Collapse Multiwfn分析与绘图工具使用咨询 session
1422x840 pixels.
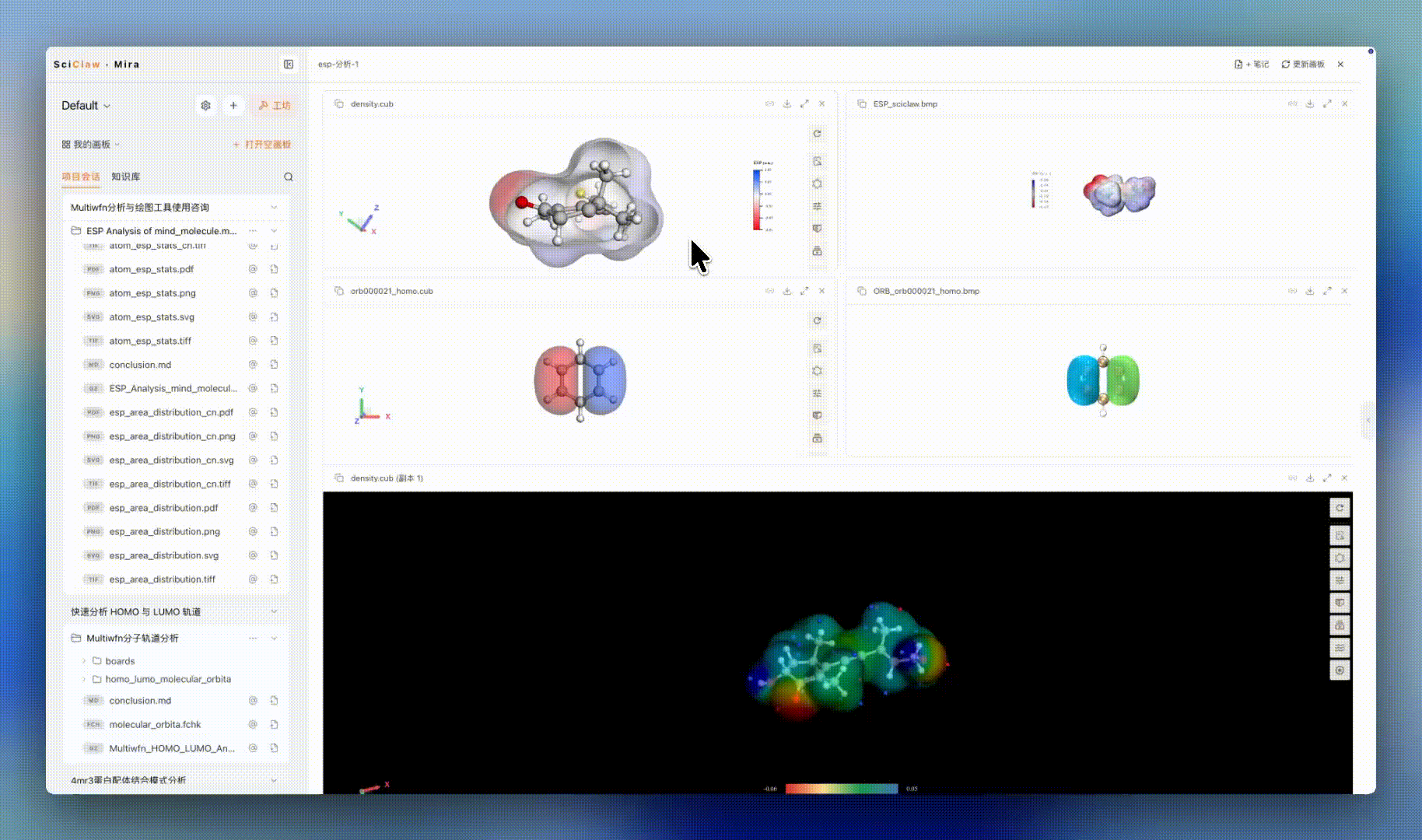[274, 208]
